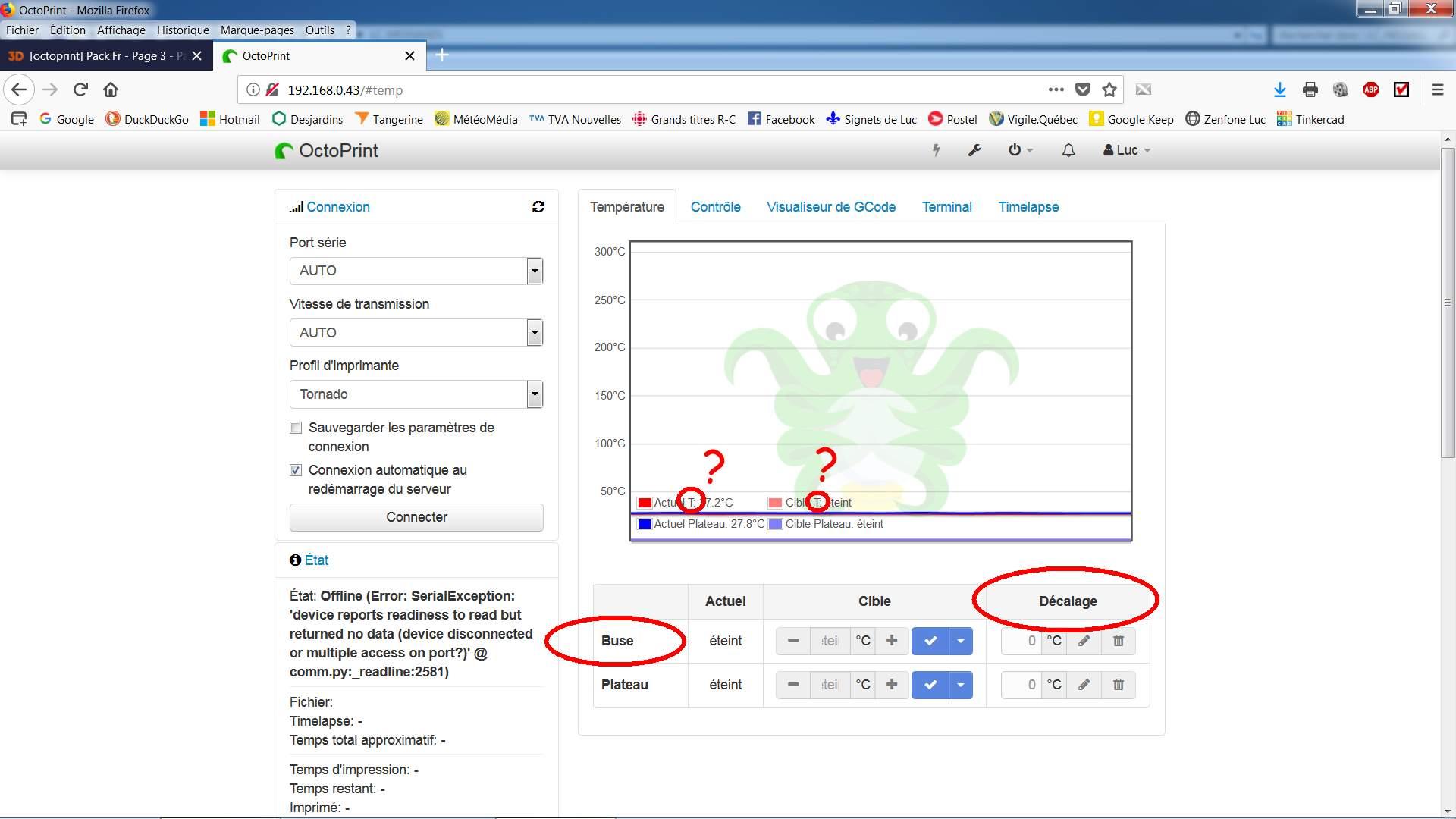Screen dimensions: 1456x819
Task: Enable Sauvegarder les paramètres de connexion checkbox
Action: click(x=296, y=428)
